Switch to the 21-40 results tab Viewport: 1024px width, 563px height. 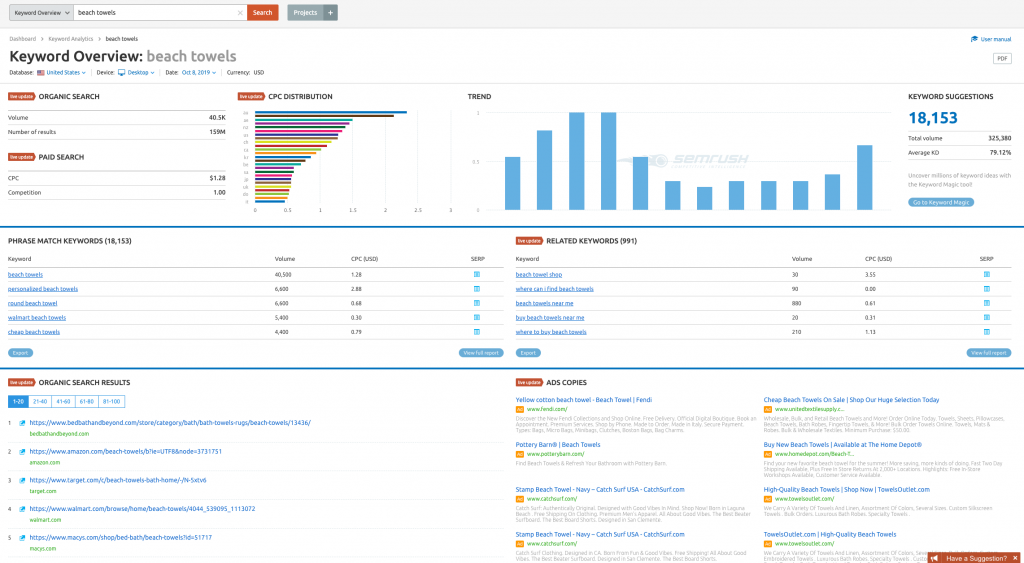[x=40, y=401]
